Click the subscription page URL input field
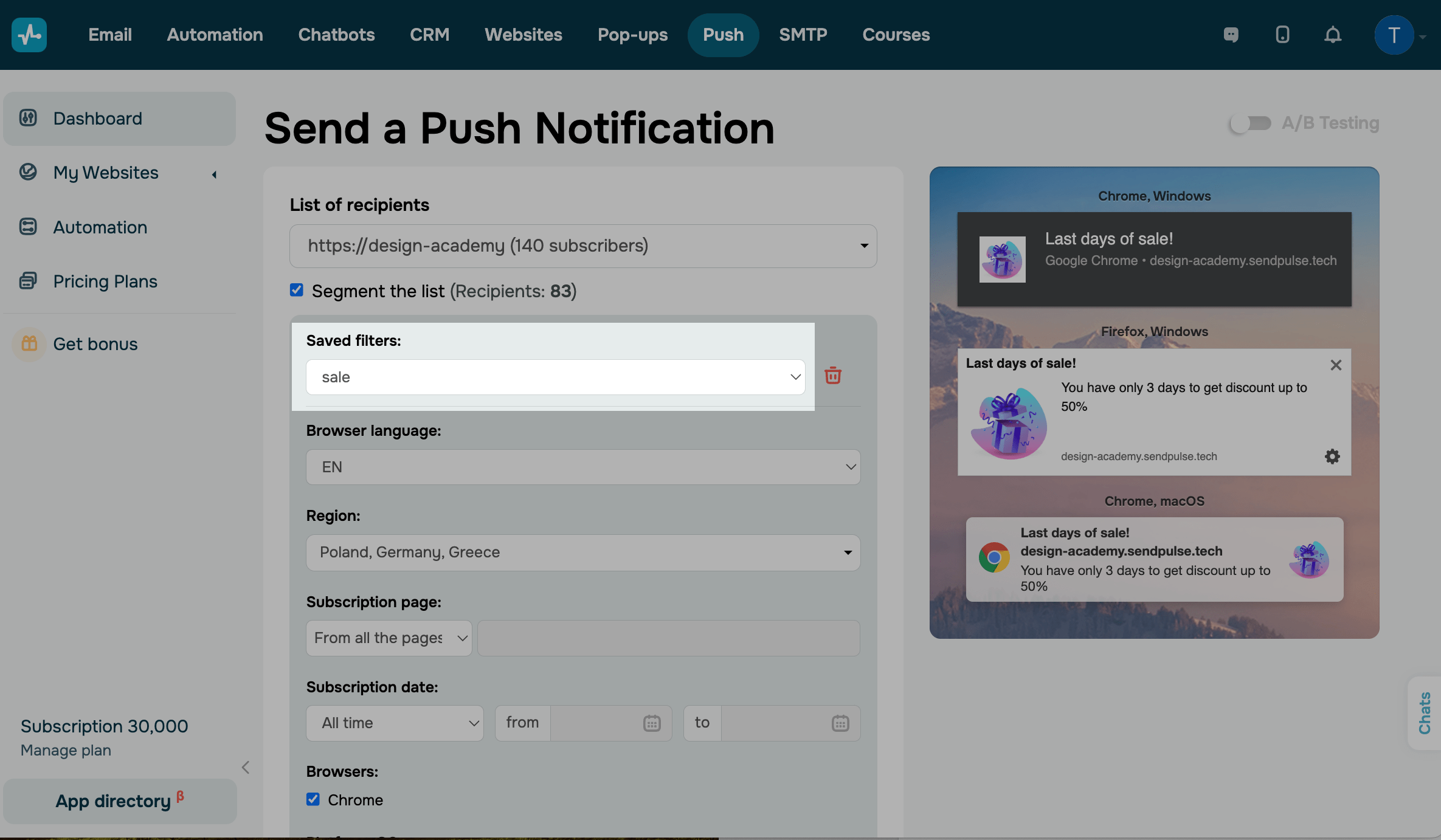This screenshot has height=840, width=1441. click(x=668, y=638)
